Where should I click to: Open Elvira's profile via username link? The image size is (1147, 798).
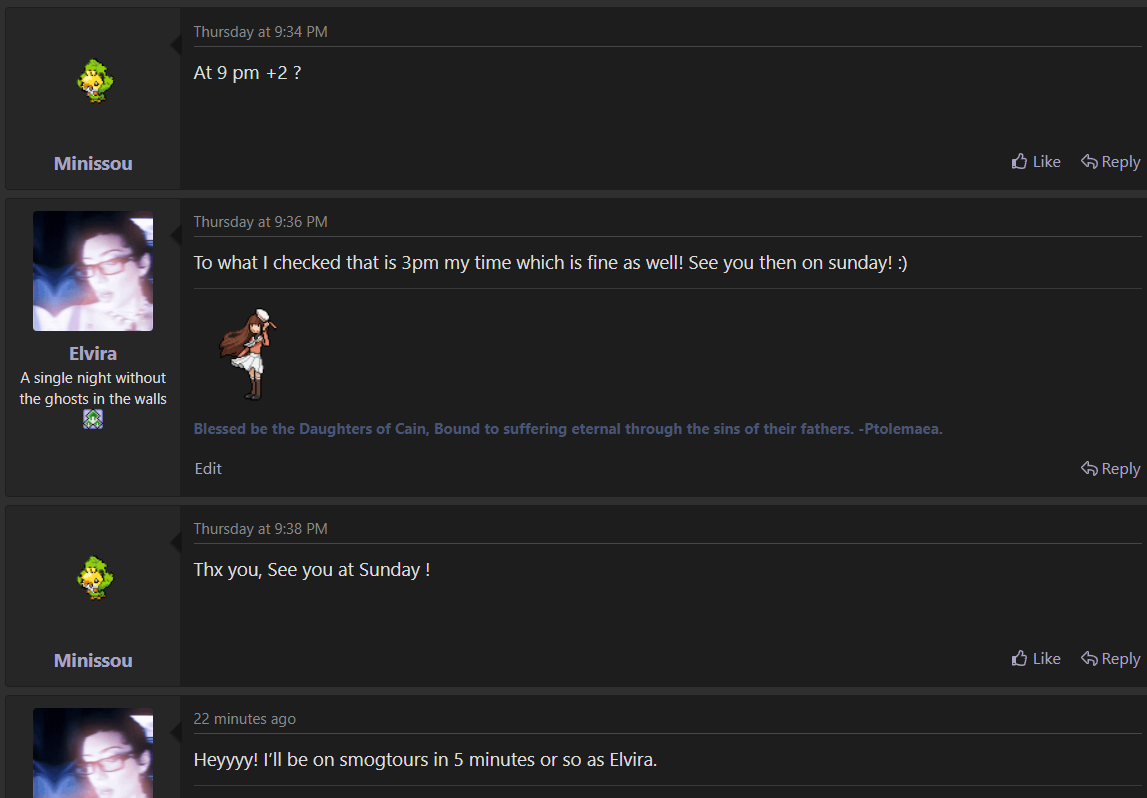pyautogui.click(x=93, y=353)
